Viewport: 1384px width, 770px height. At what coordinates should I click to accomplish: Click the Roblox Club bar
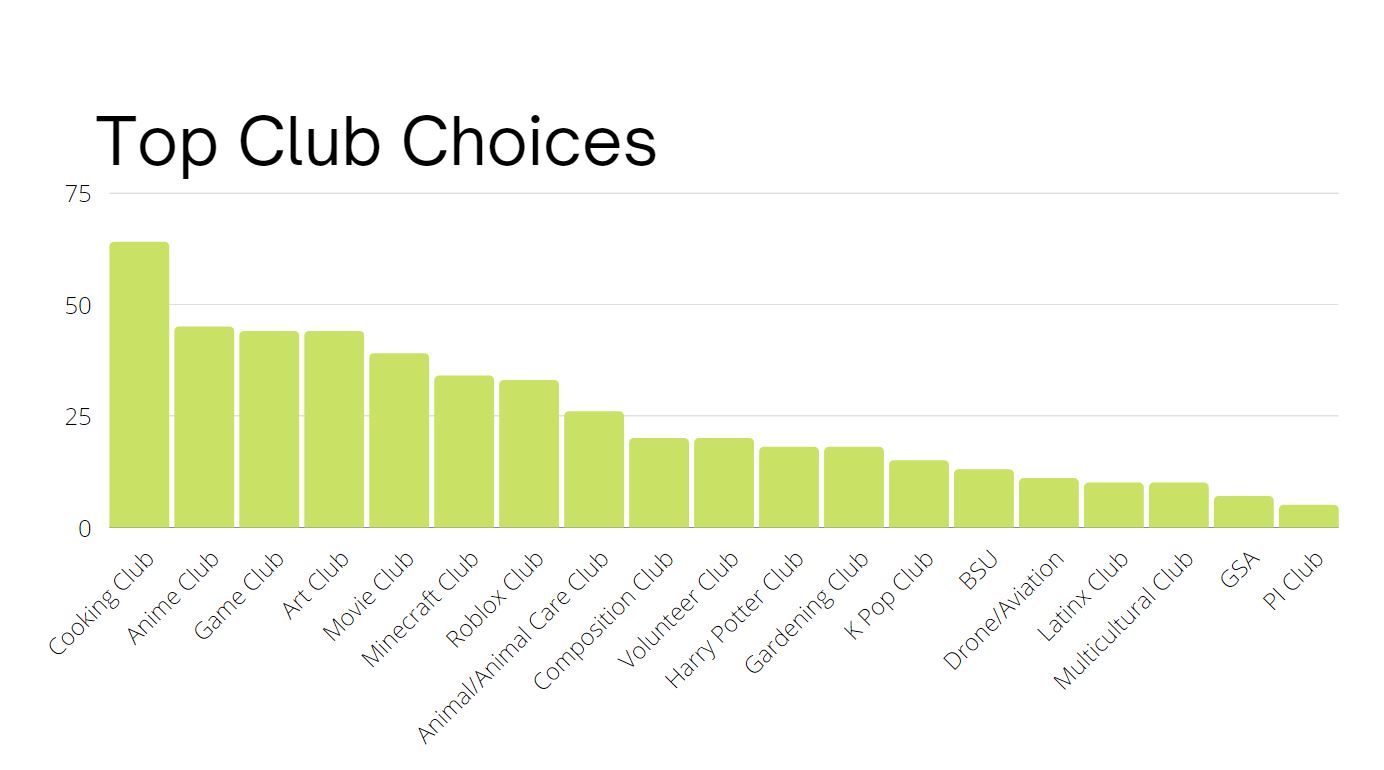click(529, 454)
